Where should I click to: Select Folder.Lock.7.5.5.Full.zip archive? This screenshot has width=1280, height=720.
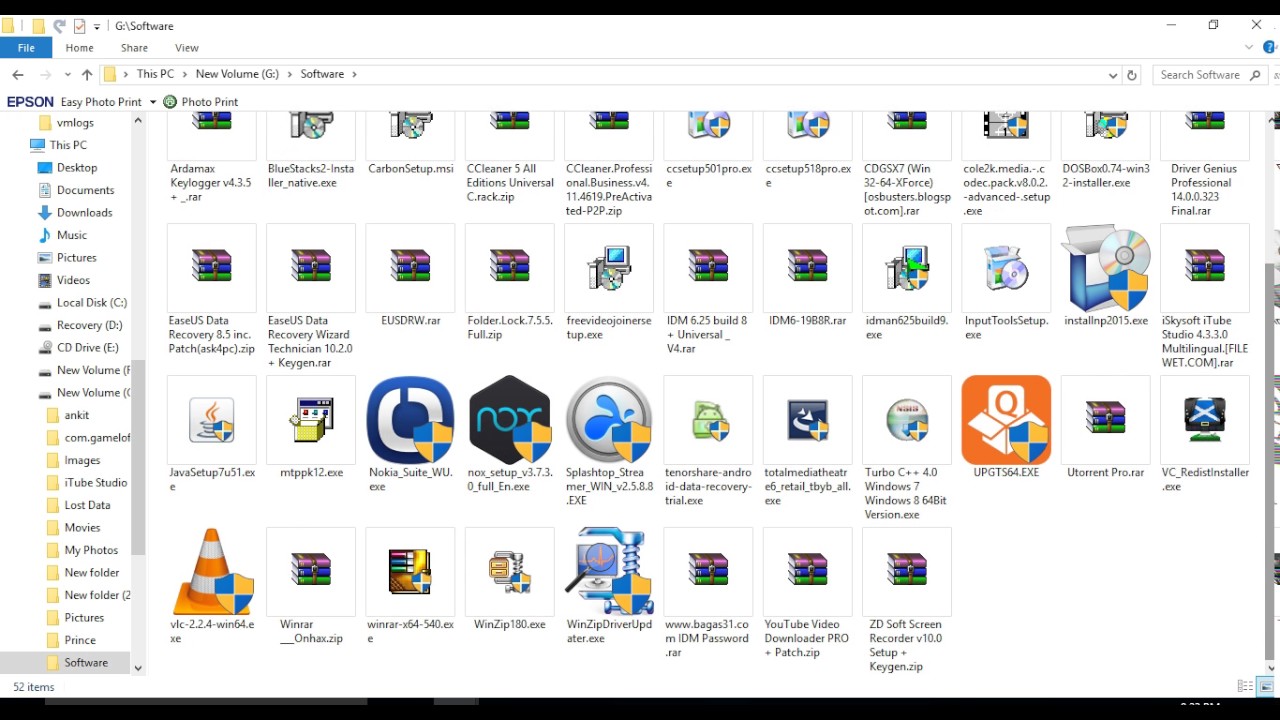pos(510,266)
